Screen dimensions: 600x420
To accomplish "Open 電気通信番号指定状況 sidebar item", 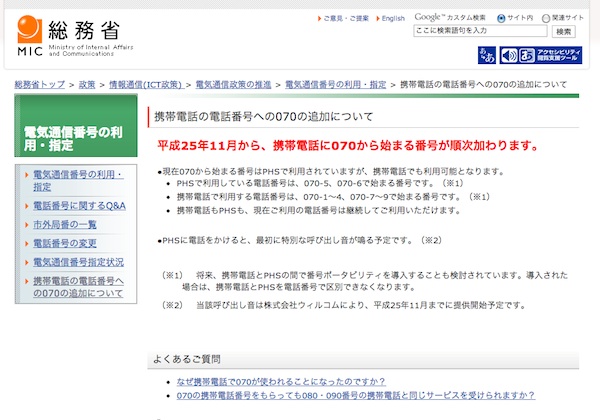I will 78,262.
